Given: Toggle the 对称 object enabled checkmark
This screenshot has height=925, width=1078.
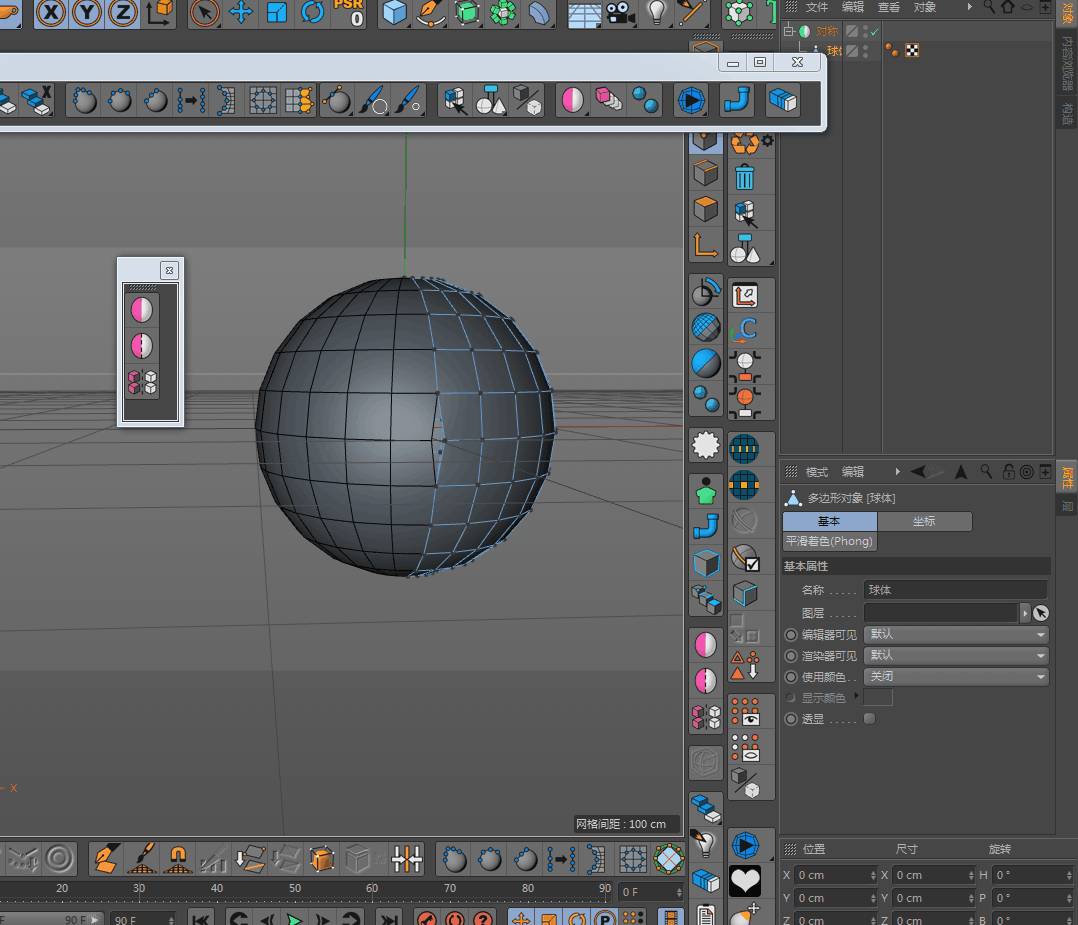Looking at the screenshot, I should [x=874, y=32].
